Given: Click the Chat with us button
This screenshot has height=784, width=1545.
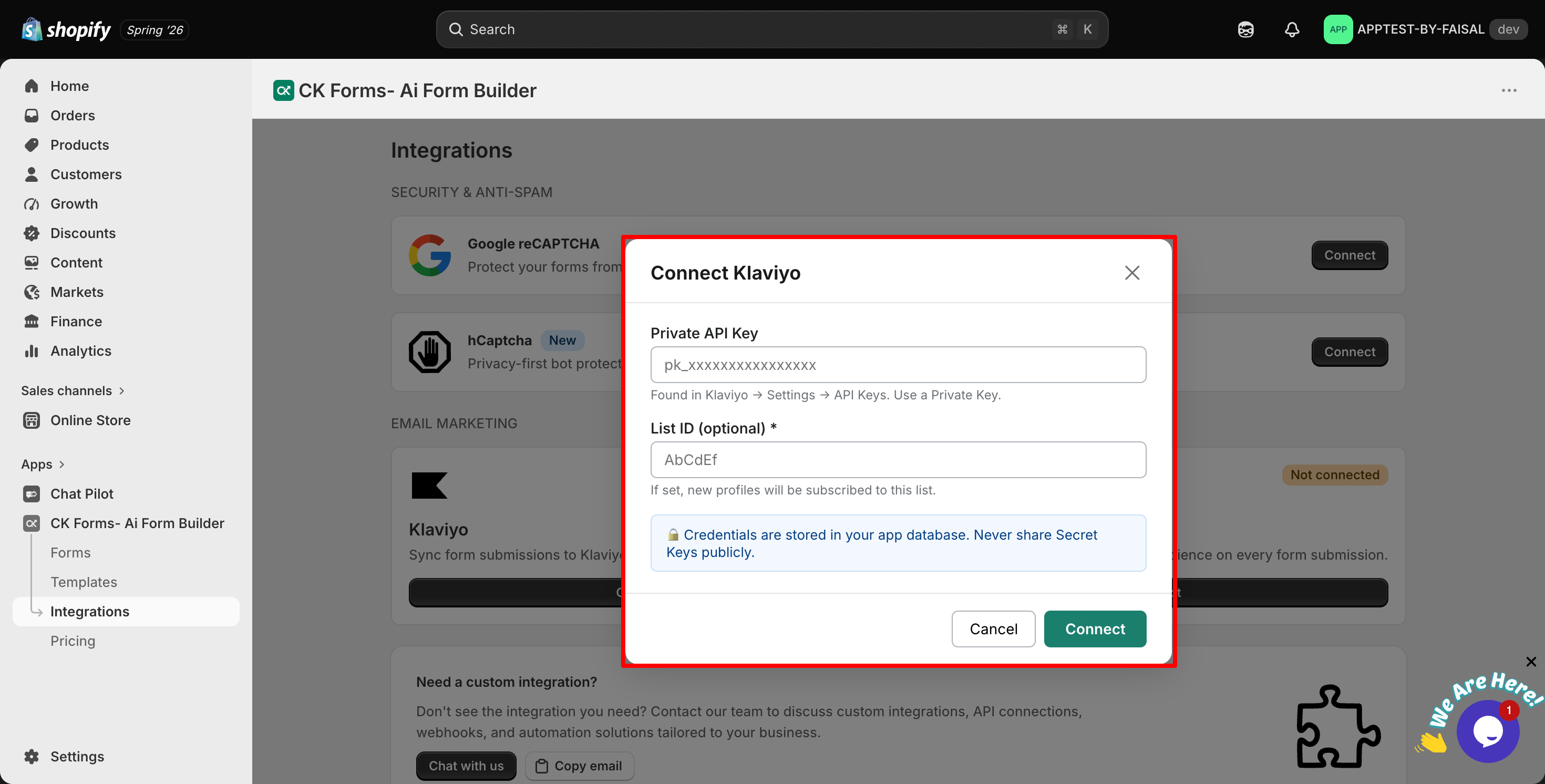Looking at the screenshot, I should [x=466, y=766].
